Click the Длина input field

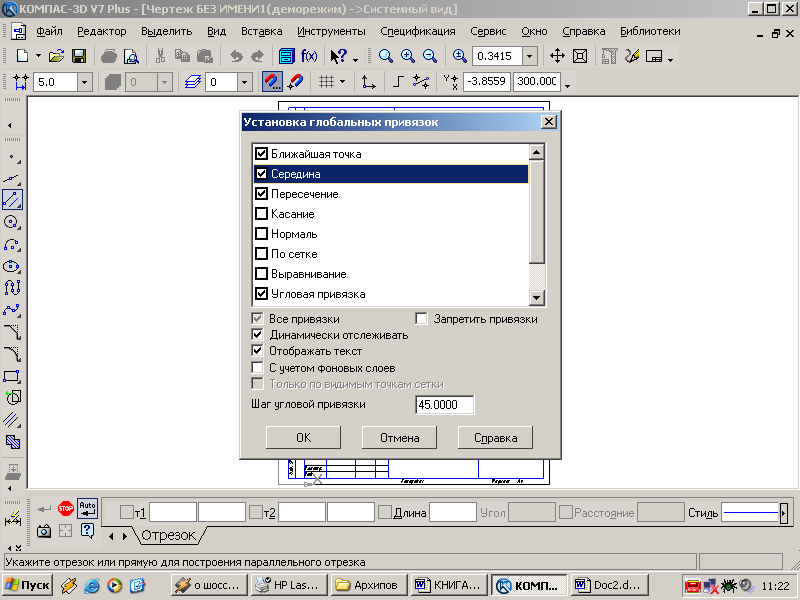[453, 512]
